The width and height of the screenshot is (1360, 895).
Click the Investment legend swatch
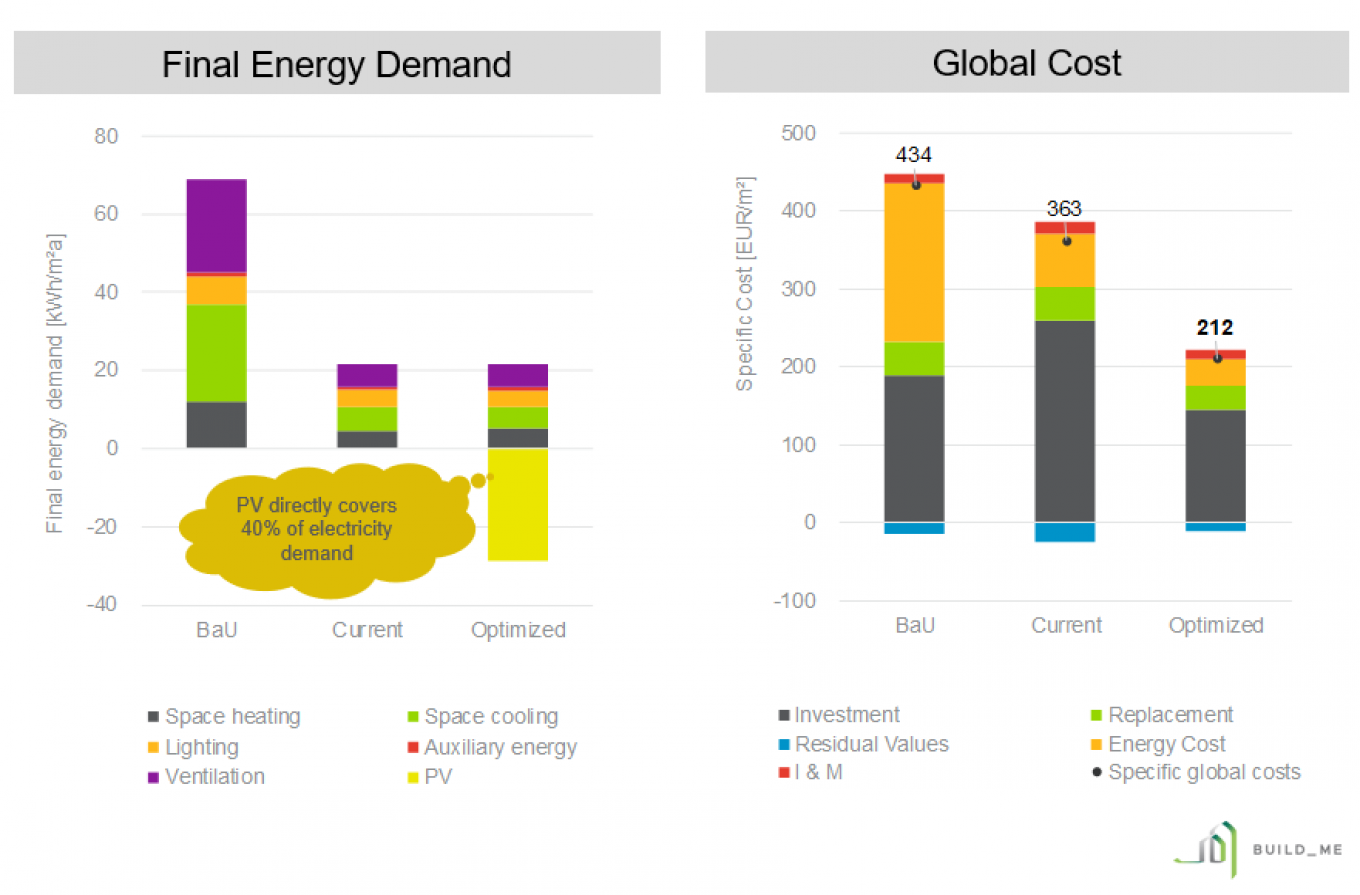point(784,715)
